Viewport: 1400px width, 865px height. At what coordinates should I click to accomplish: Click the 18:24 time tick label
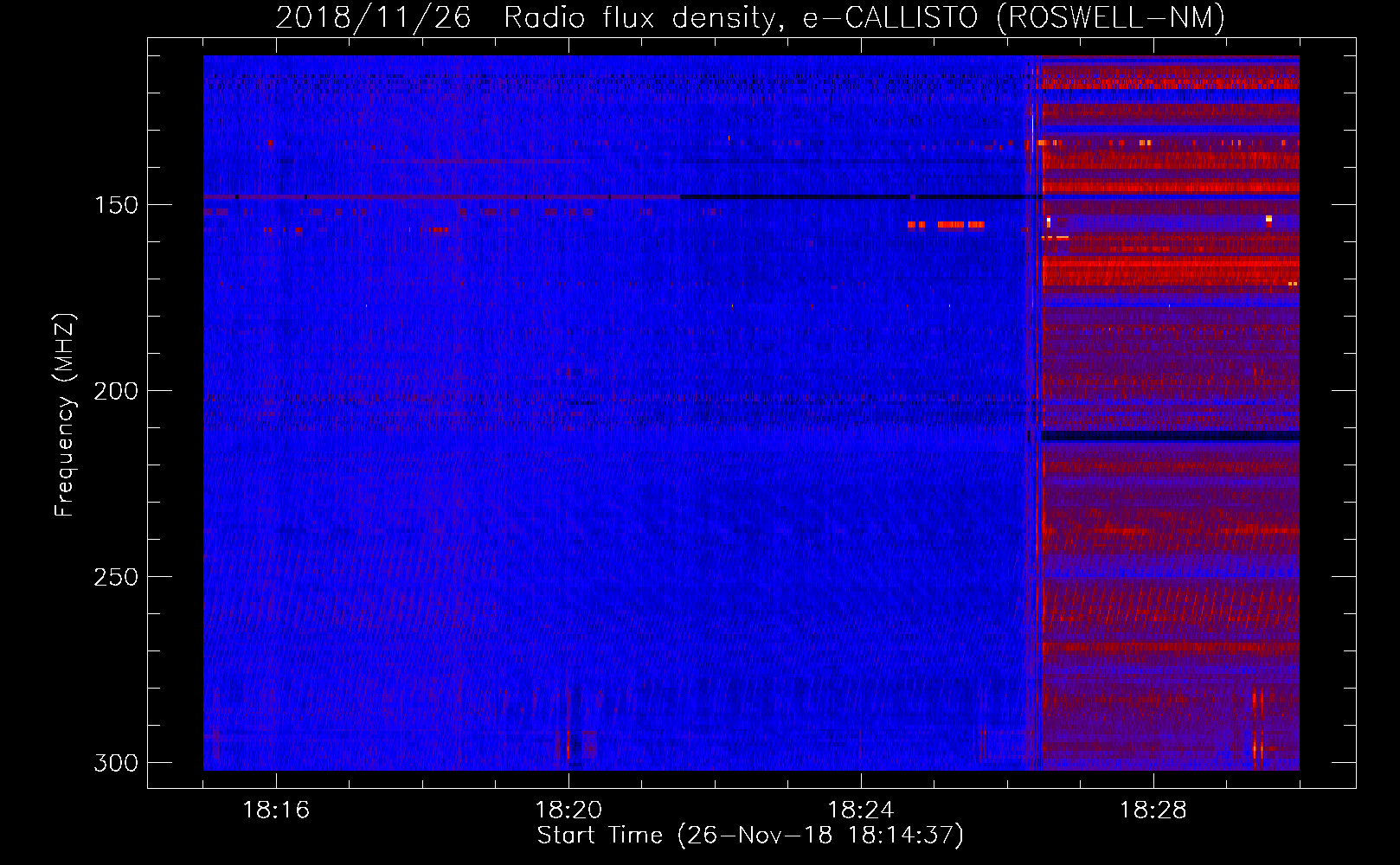pos(861,811)
